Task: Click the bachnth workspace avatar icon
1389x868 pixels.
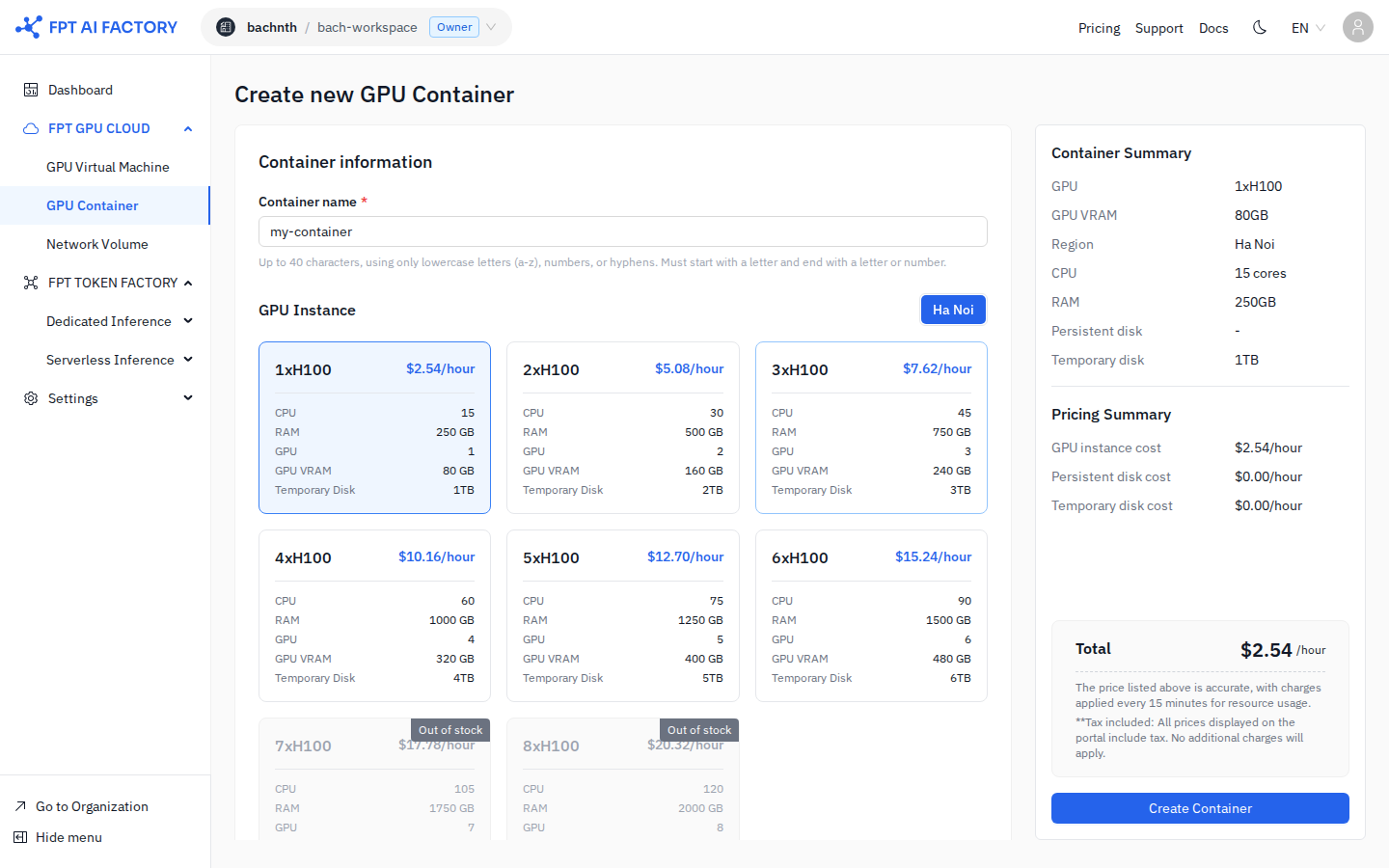Action: point(226,27)
